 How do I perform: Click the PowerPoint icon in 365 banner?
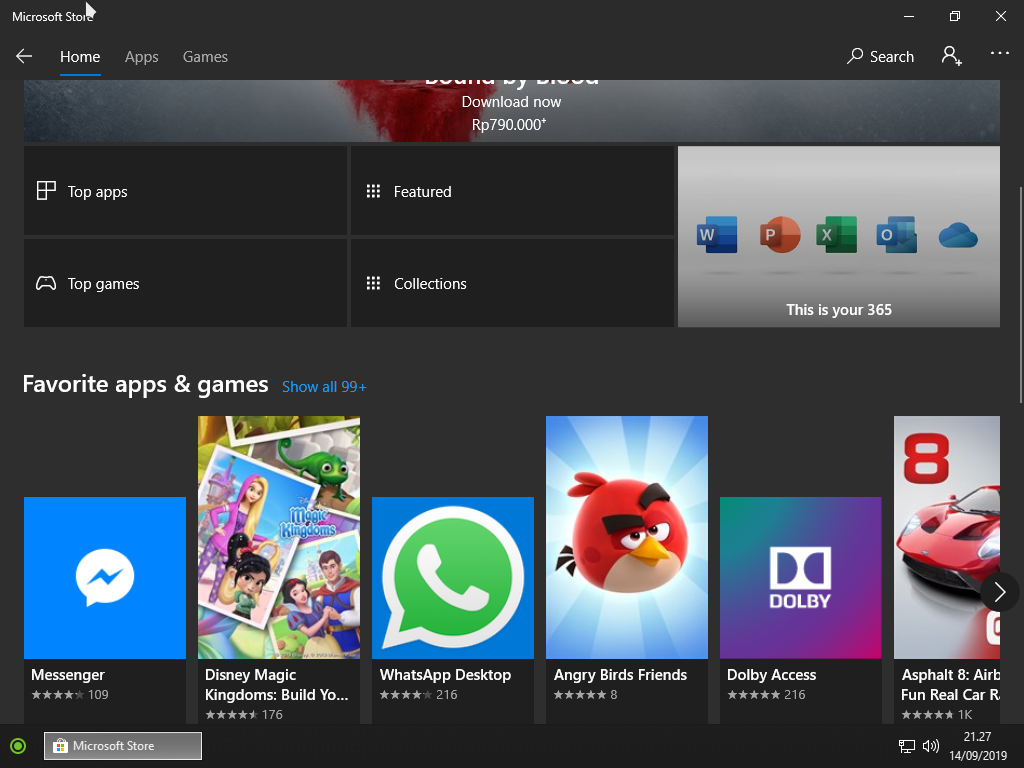pos(780,234)
